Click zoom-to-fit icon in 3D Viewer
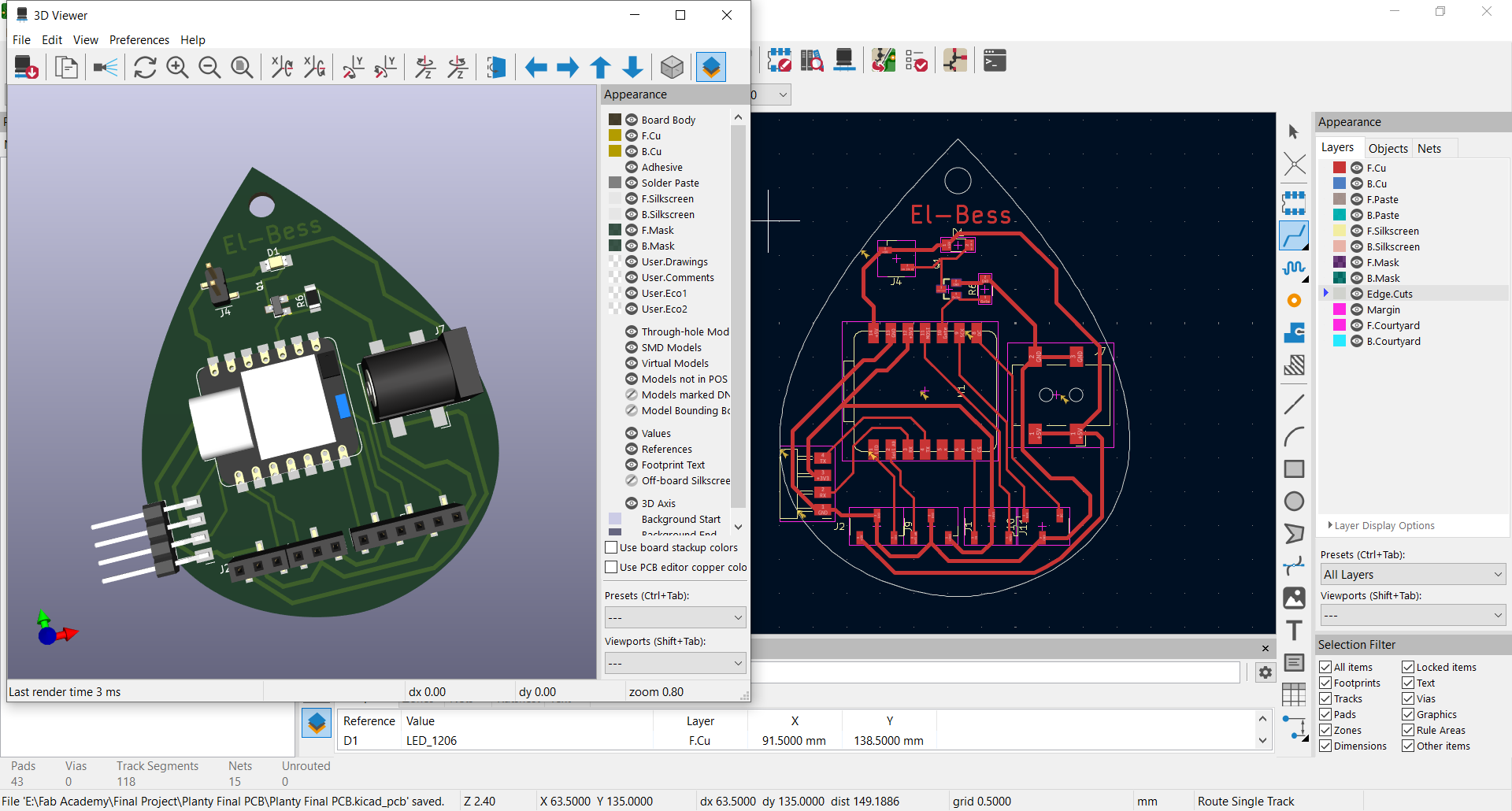 [x=242, y=68]
